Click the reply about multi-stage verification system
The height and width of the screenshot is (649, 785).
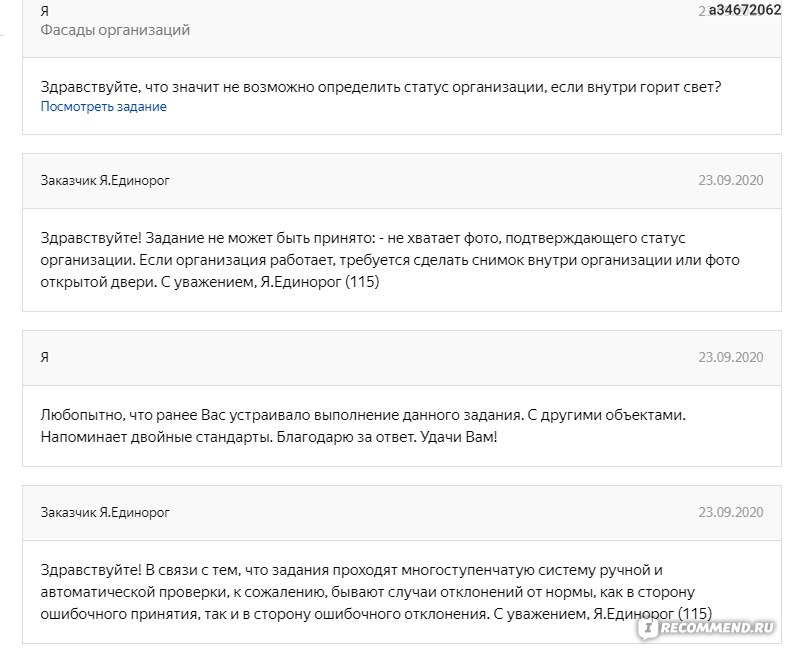pos(376,592)
